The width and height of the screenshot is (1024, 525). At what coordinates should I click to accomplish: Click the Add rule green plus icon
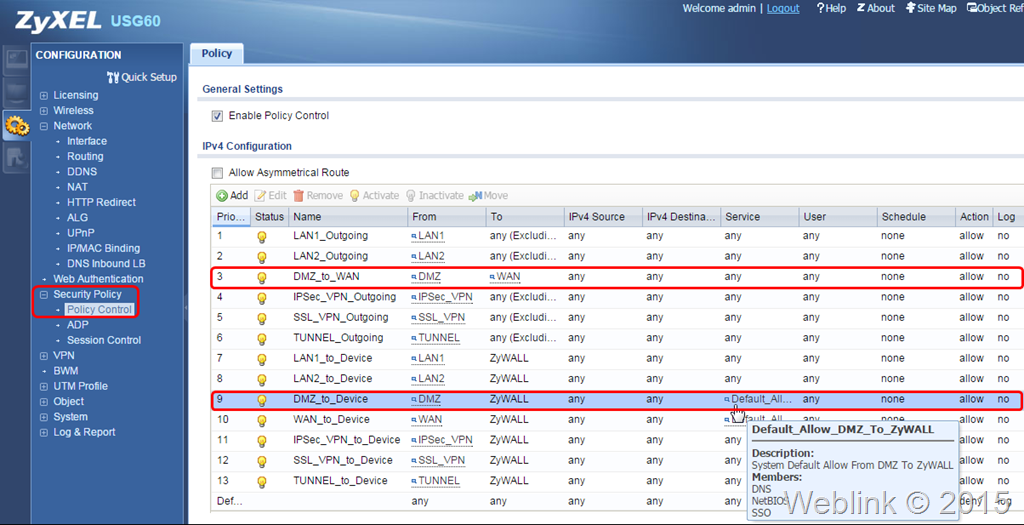pyautogui.click(x=222, y=195)
